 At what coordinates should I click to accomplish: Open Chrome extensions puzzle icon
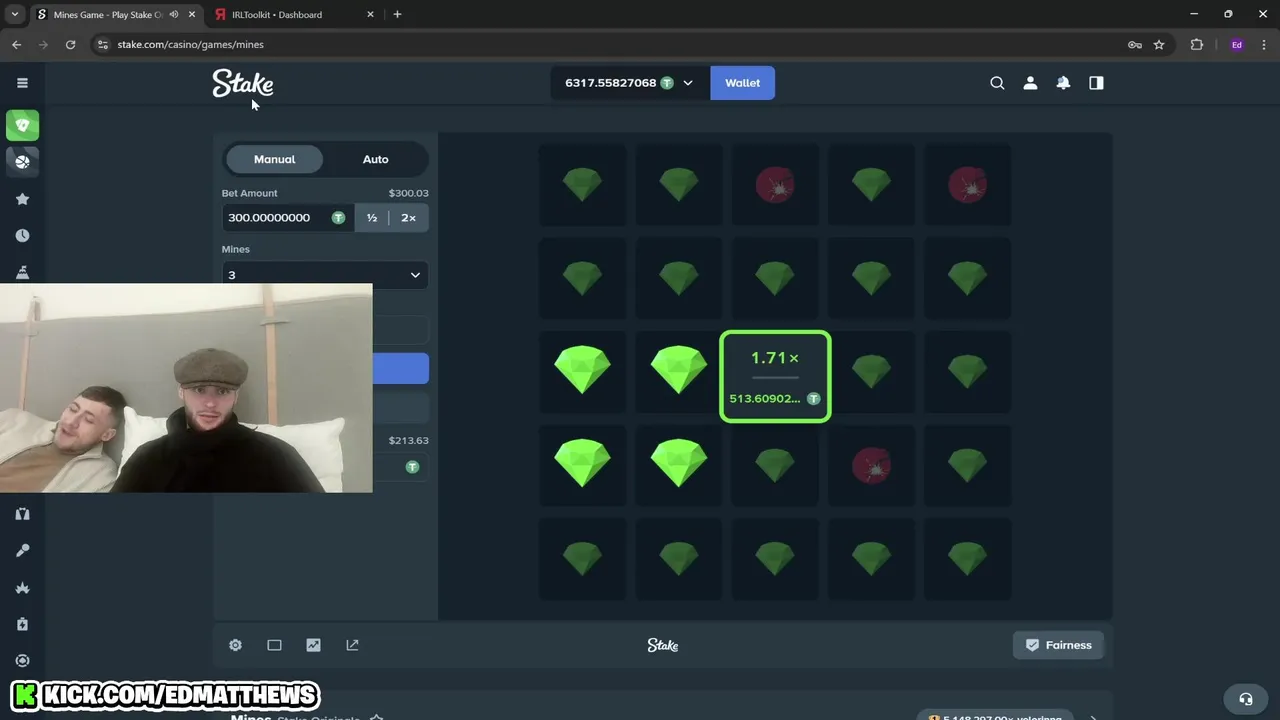coord(1196,45)
